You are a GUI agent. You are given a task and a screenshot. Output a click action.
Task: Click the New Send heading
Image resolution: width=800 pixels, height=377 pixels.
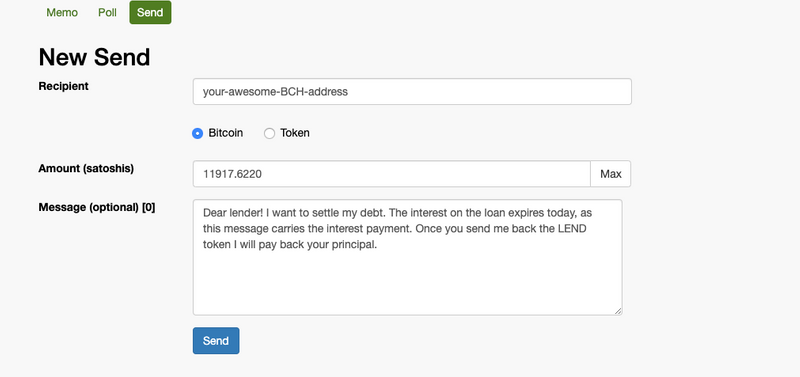coord(94,57)
